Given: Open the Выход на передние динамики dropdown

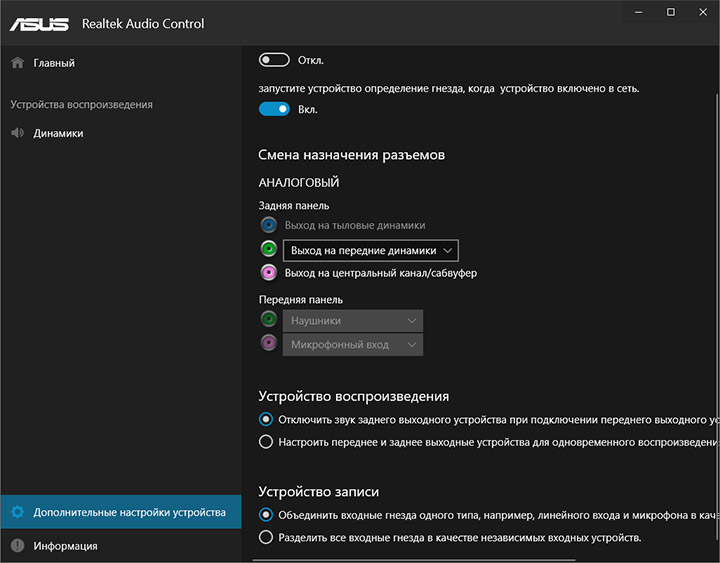Looking at the screenshot, I should (371, 250).
